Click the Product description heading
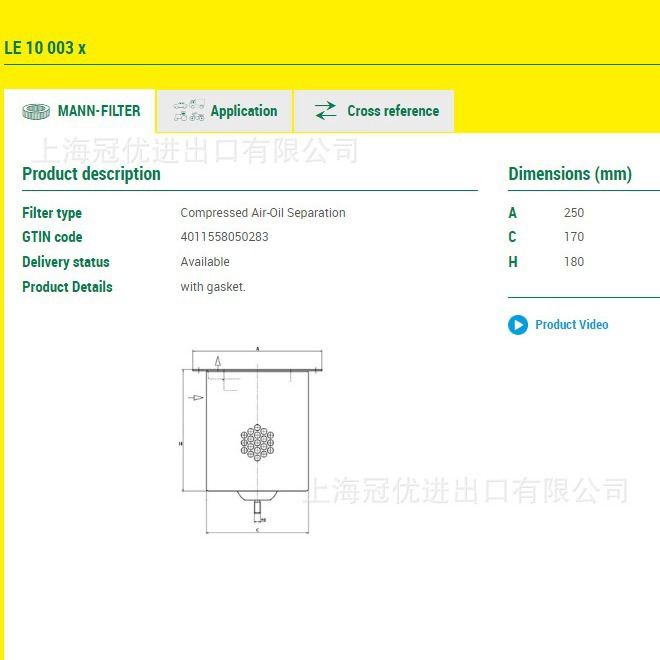This screenshot has width=660, height=660. pos(91,174)
